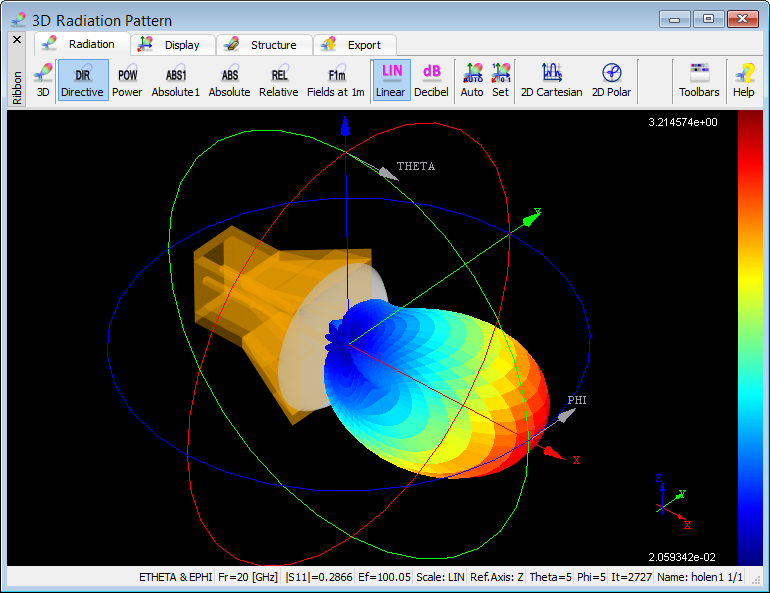Expand the Toolbars menu
Image resolution: width=770 pixels, height=593 pixels.
tap(699, 81)
